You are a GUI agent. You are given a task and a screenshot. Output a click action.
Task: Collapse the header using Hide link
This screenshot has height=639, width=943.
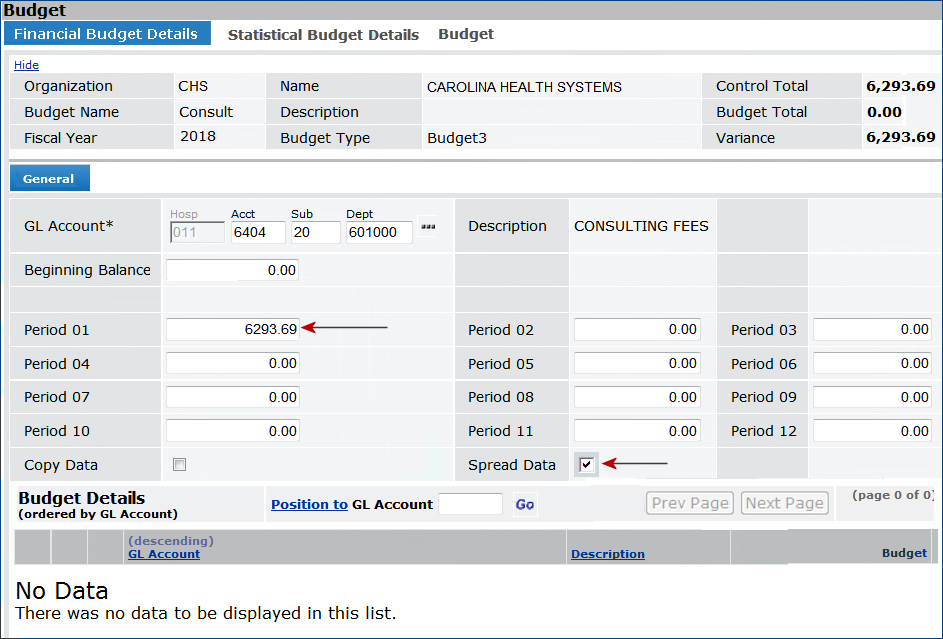26,65
